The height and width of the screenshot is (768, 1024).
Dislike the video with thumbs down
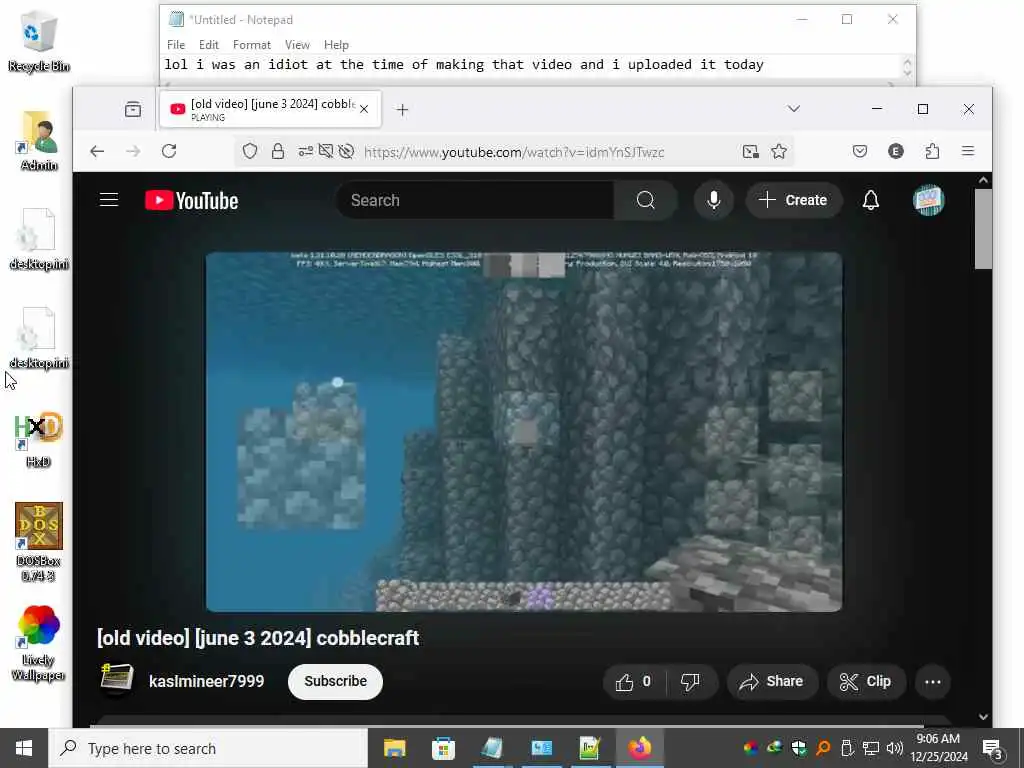(x=690, y=682)
